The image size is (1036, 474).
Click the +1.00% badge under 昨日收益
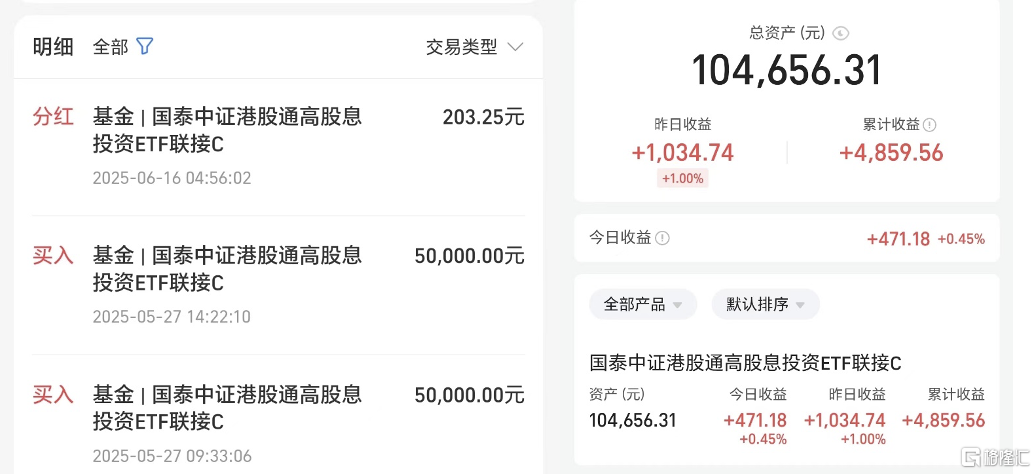click(x=683, y=178)
